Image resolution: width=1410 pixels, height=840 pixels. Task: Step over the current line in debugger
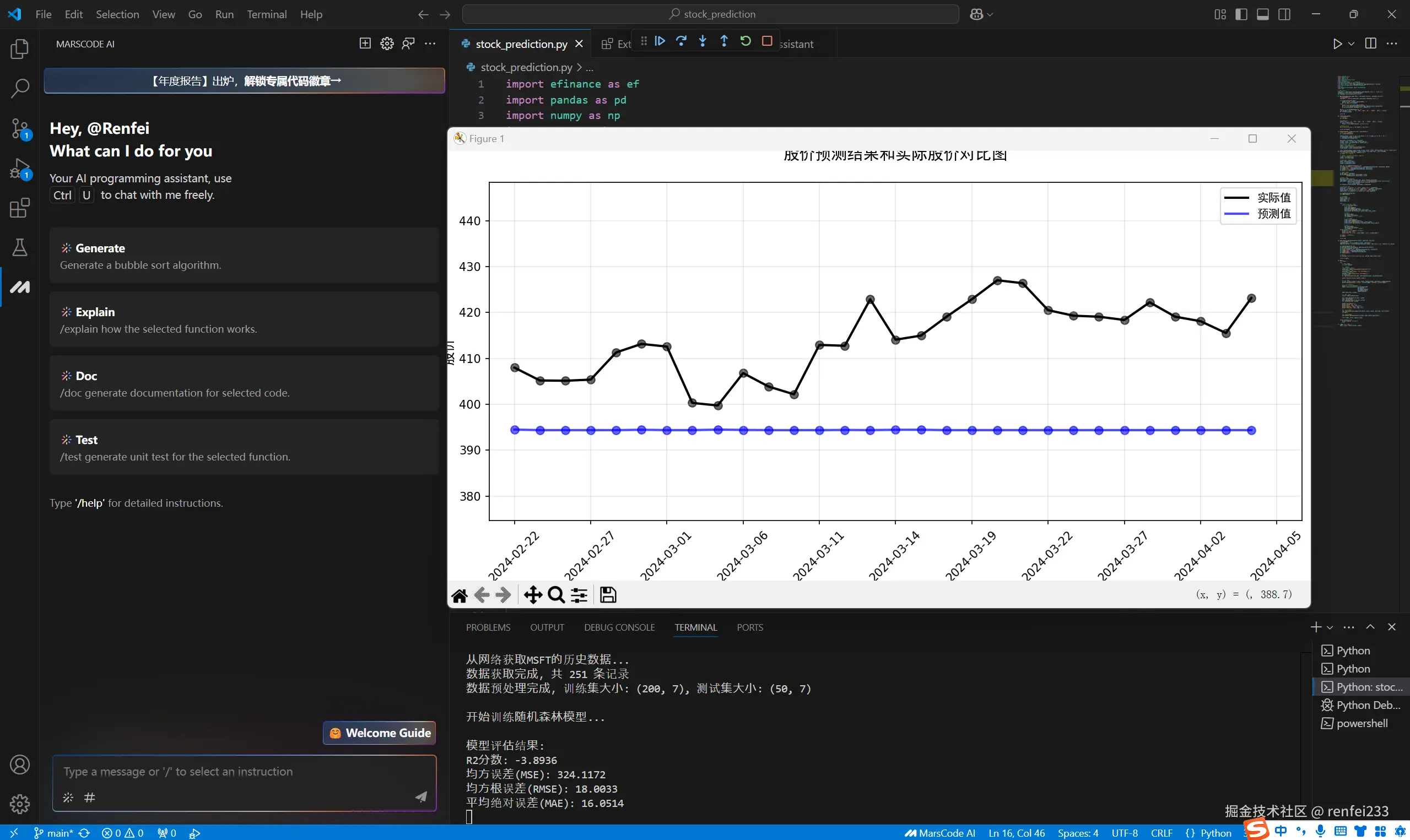(x=681, y=41)
